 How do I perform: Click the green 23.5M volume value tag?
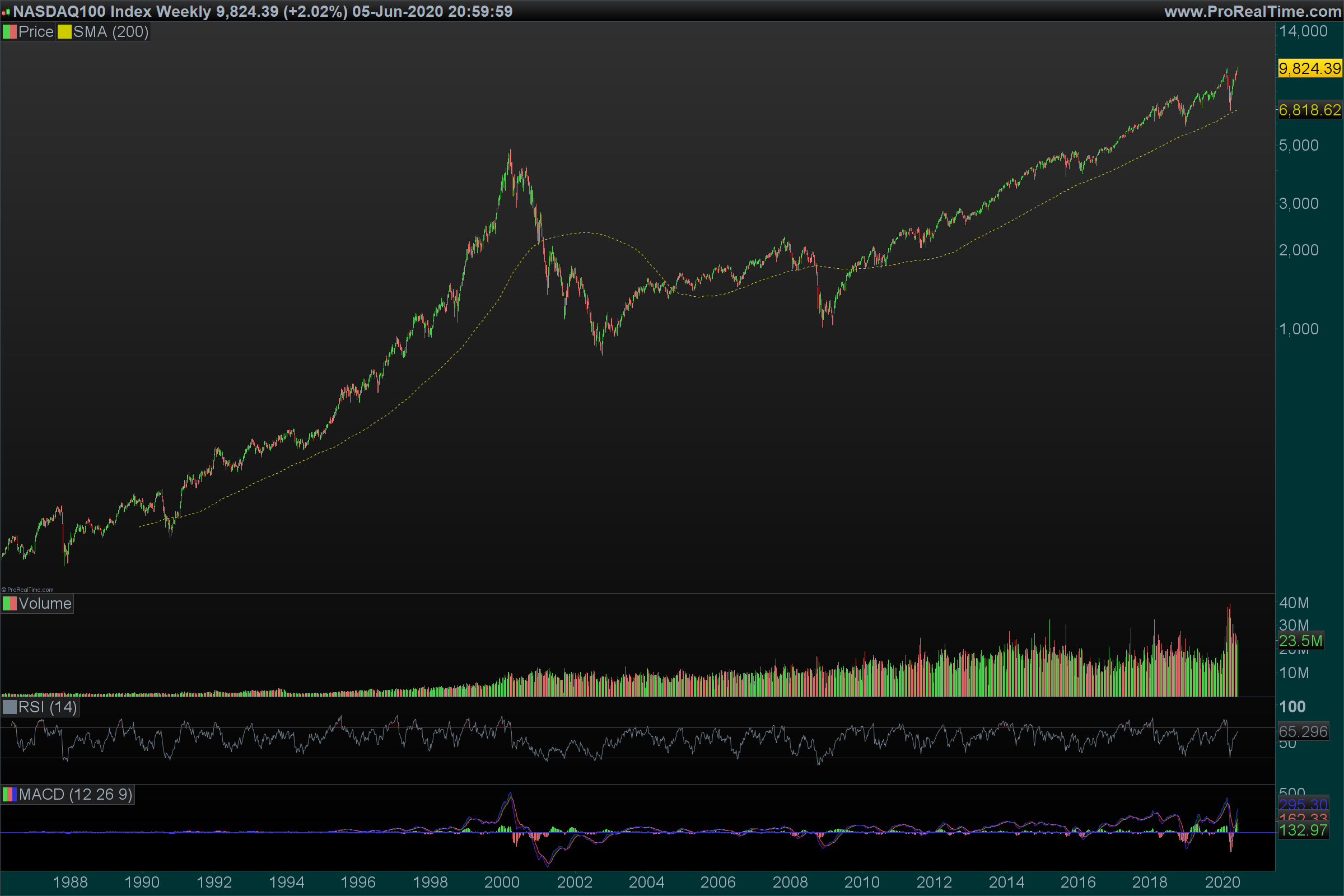[1300, 641]
